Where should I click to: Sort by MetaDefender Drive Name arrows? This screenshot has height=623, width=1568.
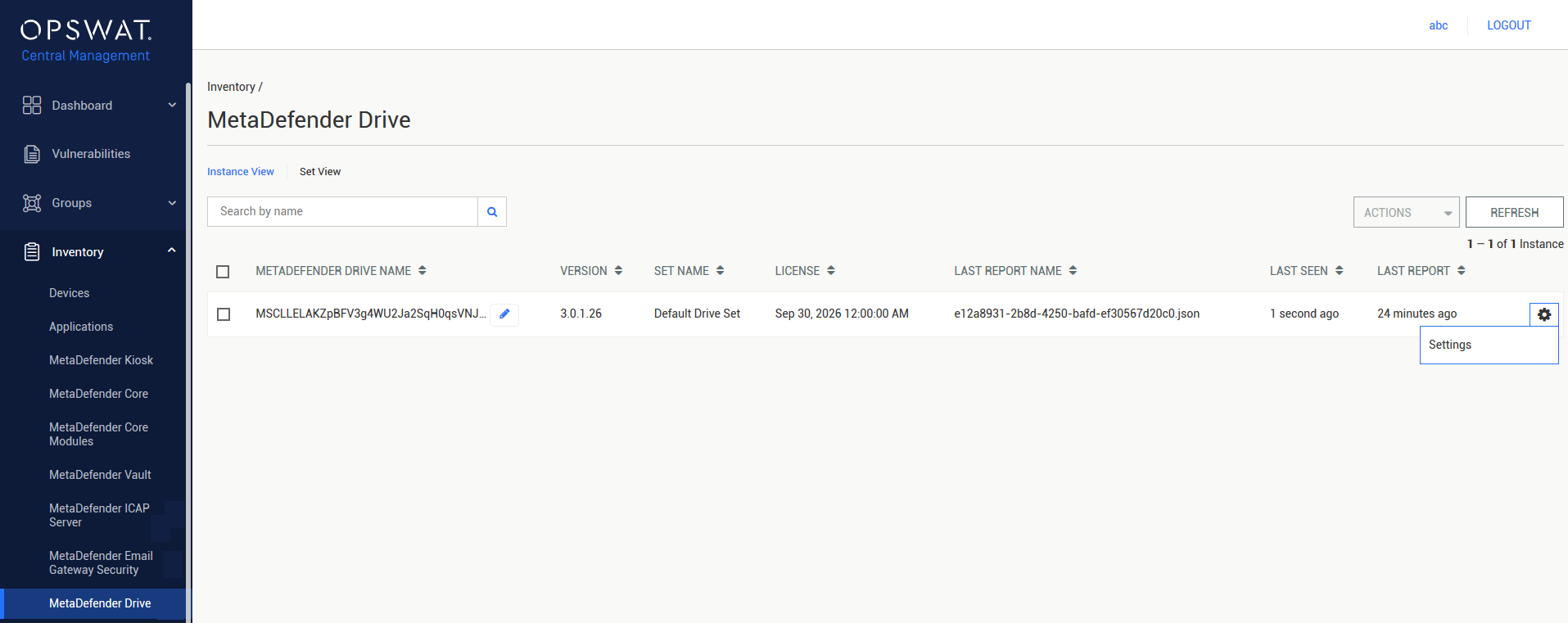click(423, 271)
